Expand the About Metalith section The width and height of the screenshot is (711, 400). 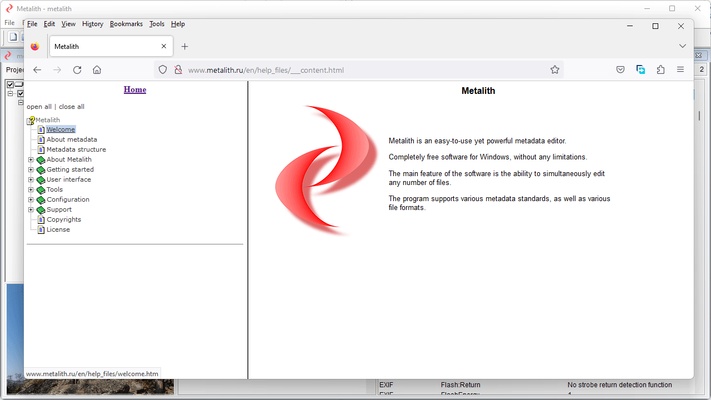[31, 160]
